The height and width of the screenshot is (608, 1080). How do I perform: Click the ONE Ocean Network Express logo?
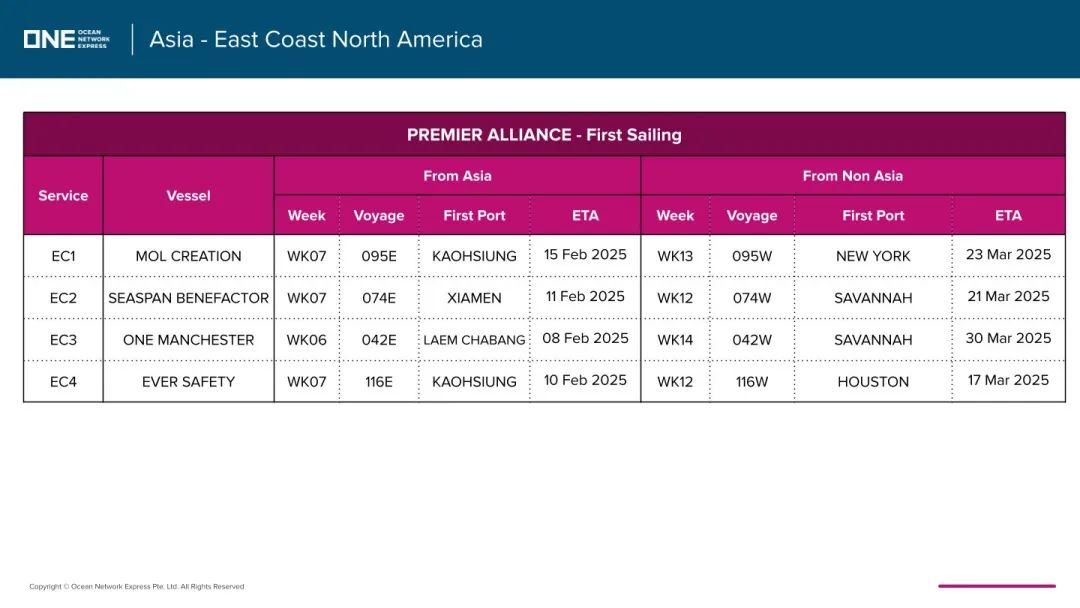(66, 39)
